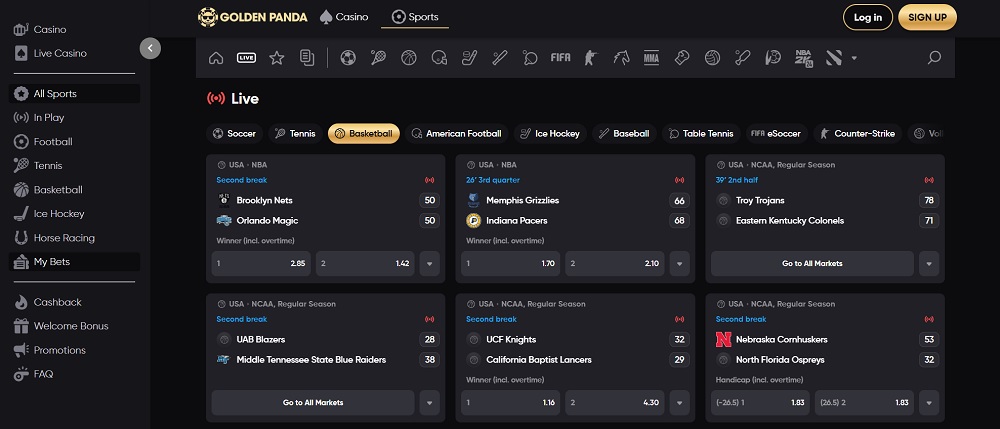Go to All Markets for Troy Trojans
This screenshot has width=1000, height=429.
coord(812,263)
